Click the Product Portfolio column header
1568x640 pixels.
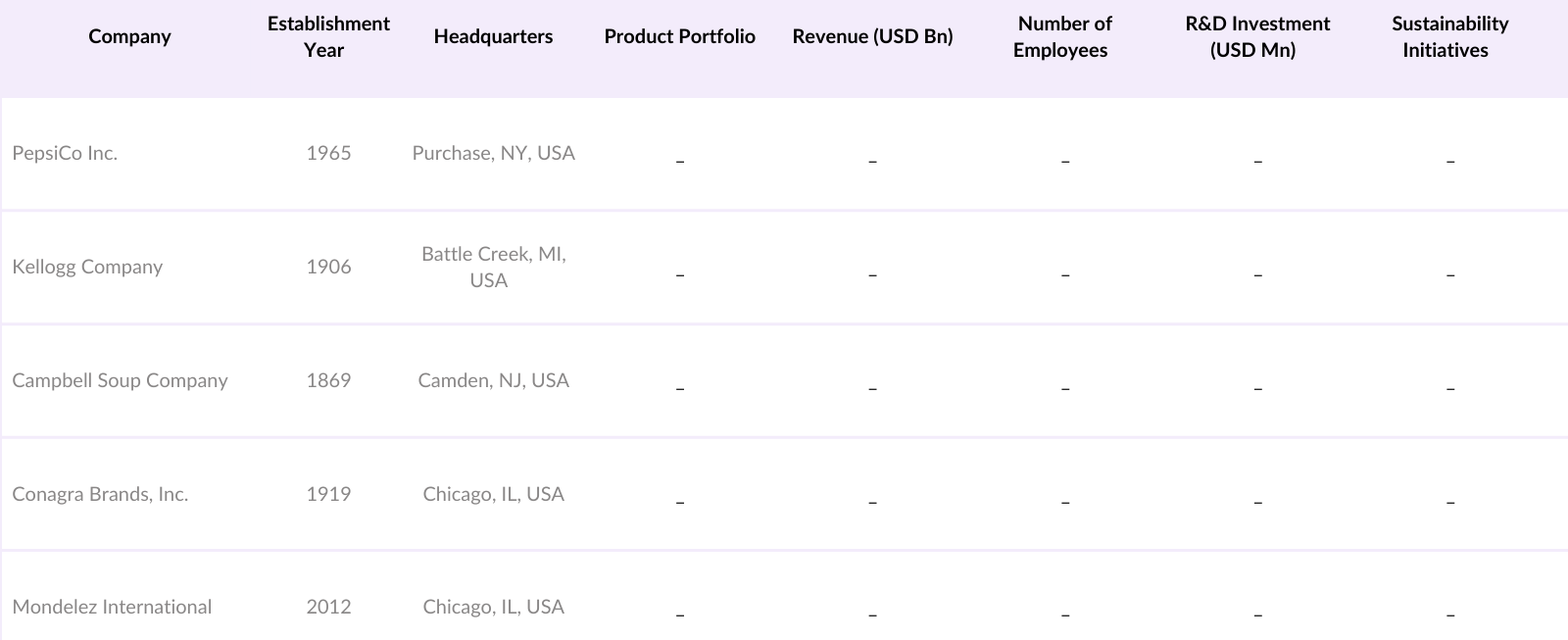(679, 36)
